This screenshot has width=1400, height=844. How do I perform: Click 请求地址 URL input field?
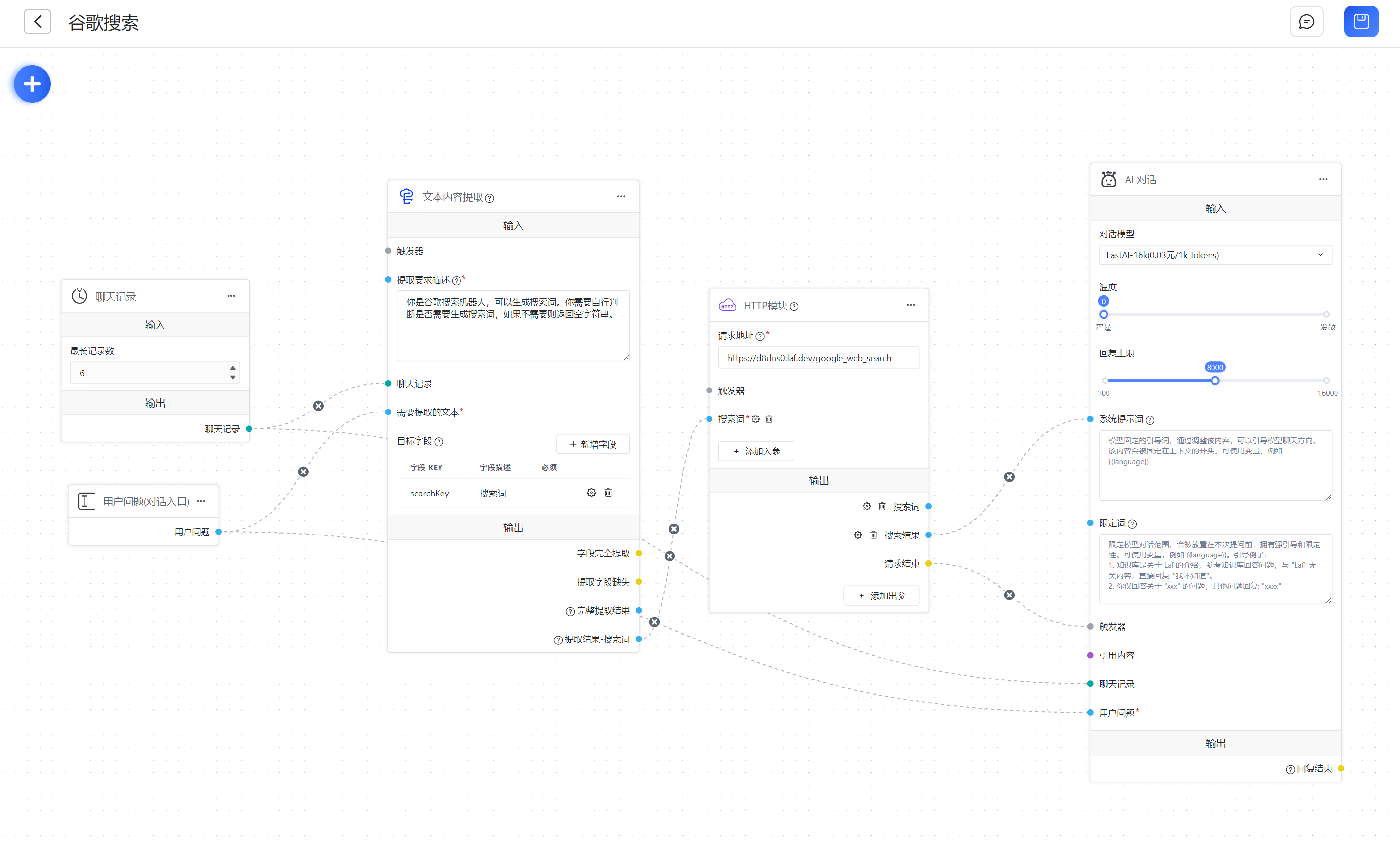(x=818, y=358)
